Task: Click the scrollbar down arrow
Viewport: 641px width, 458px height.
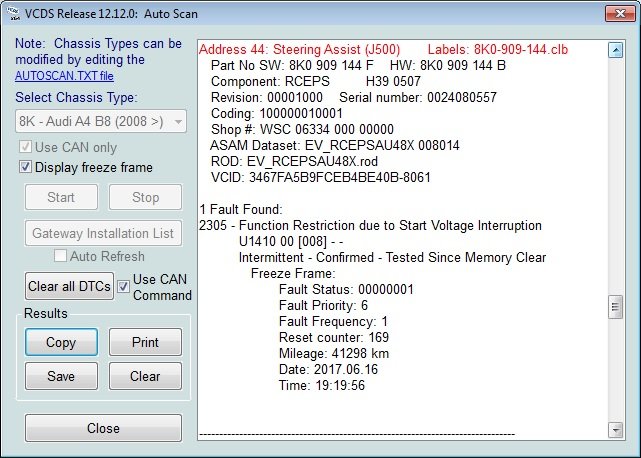Action: click(x=615, y=430)
